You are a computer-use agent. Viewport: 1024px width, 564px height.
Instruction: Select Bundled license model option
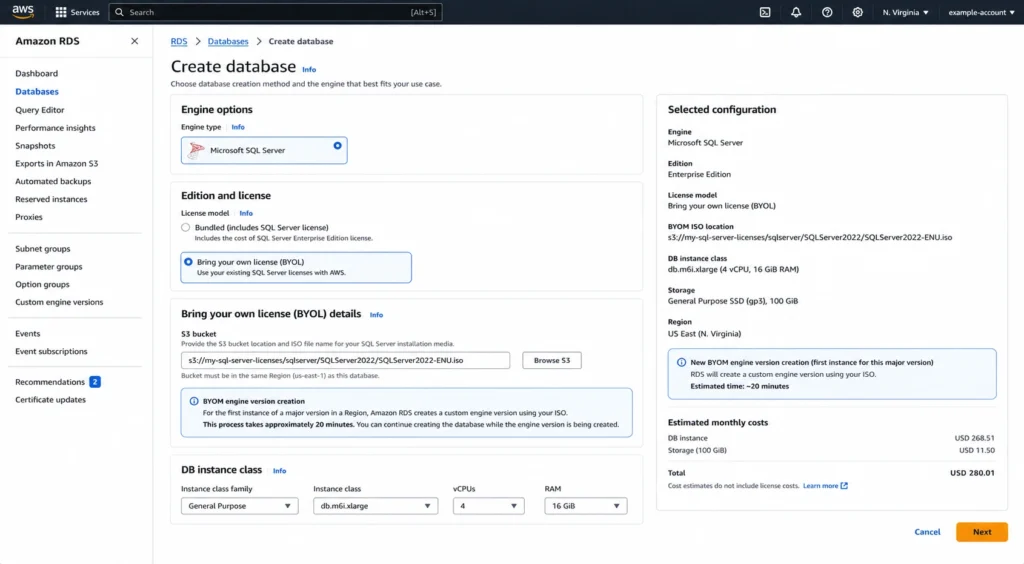click(185, 227)
